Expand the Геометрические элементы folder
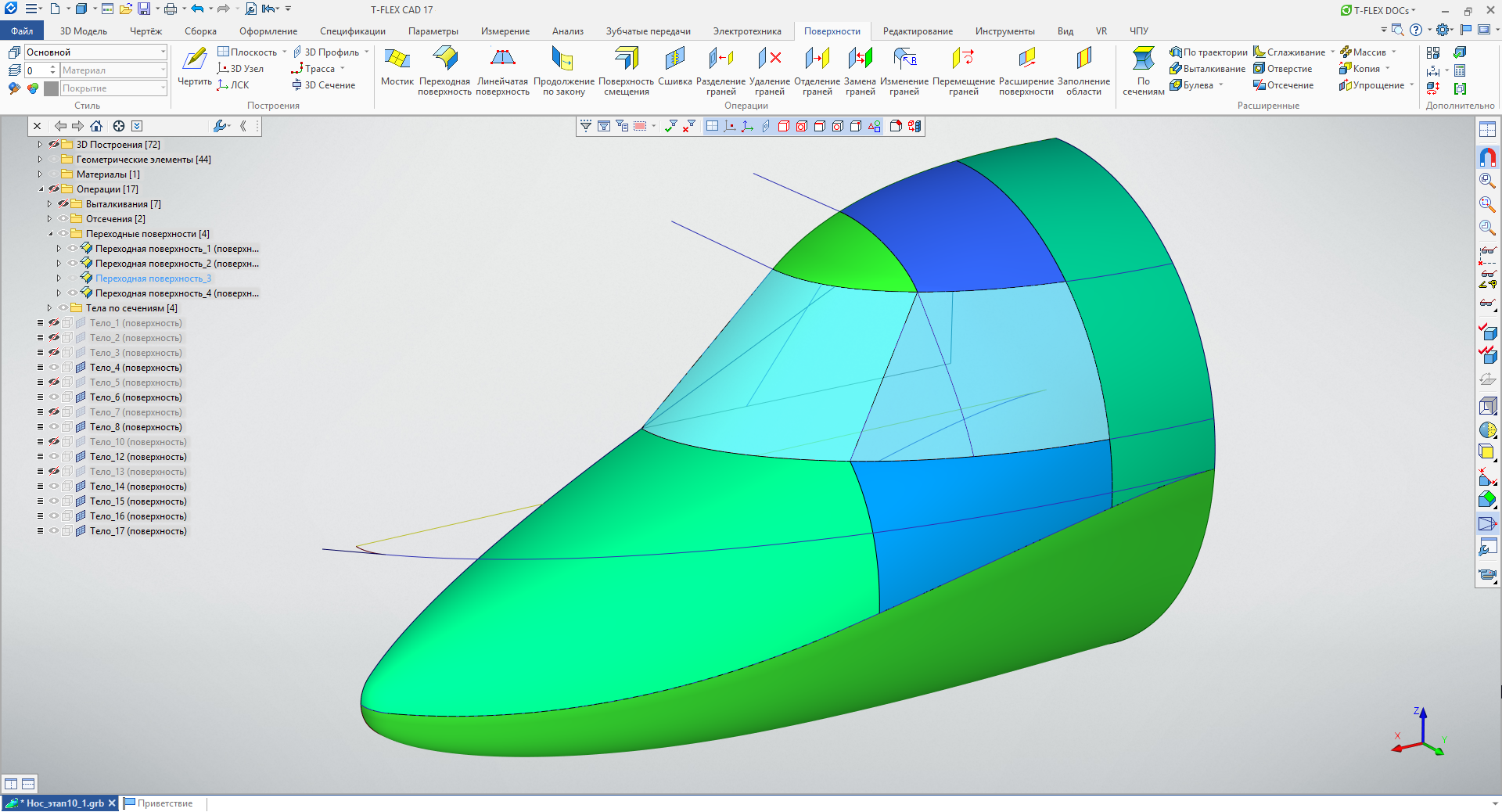 click(40, 160)
